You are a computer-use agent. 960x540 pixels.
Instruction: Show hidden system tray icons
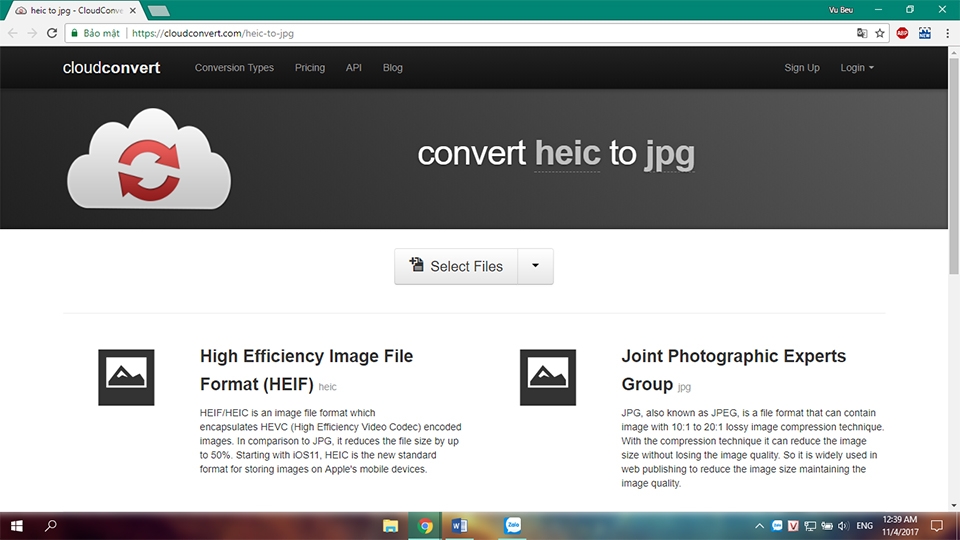pyautogui.click(x=761, y=525)
